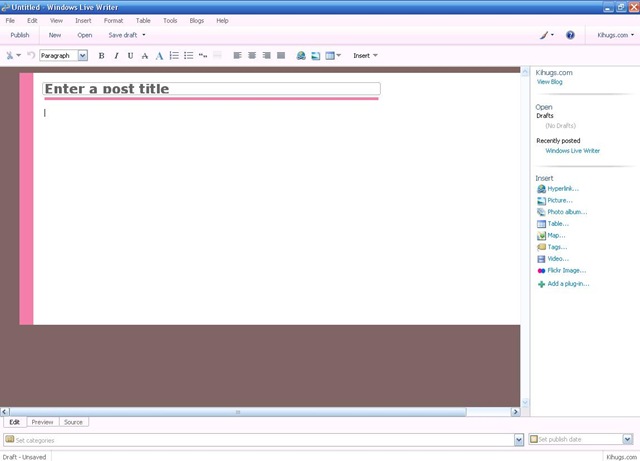Open the Edit menu
This screenshot has height=461, width=640.
32,20
